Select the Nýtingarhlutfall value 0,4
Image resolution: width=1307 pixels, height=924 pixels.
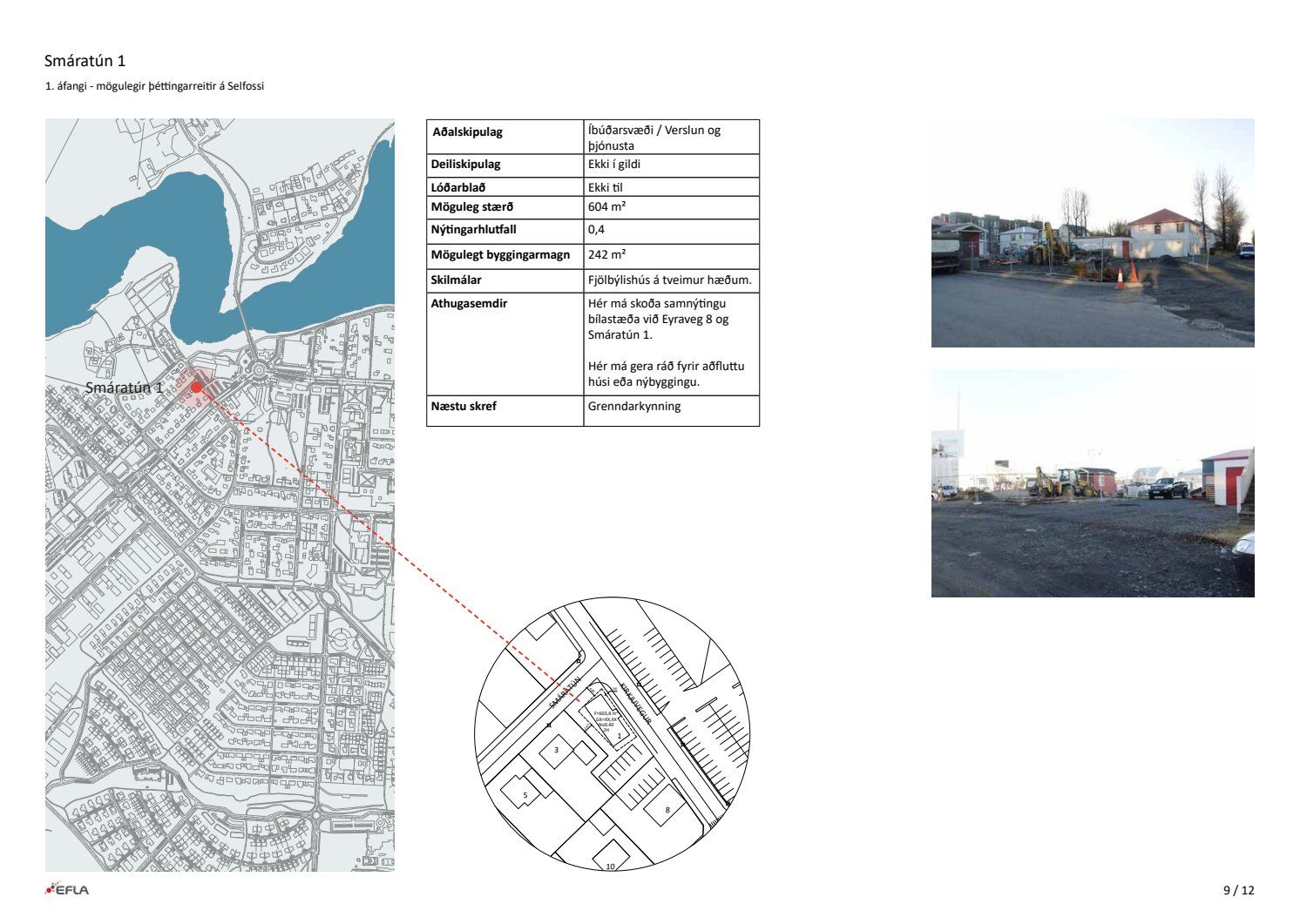click(596, 230)
